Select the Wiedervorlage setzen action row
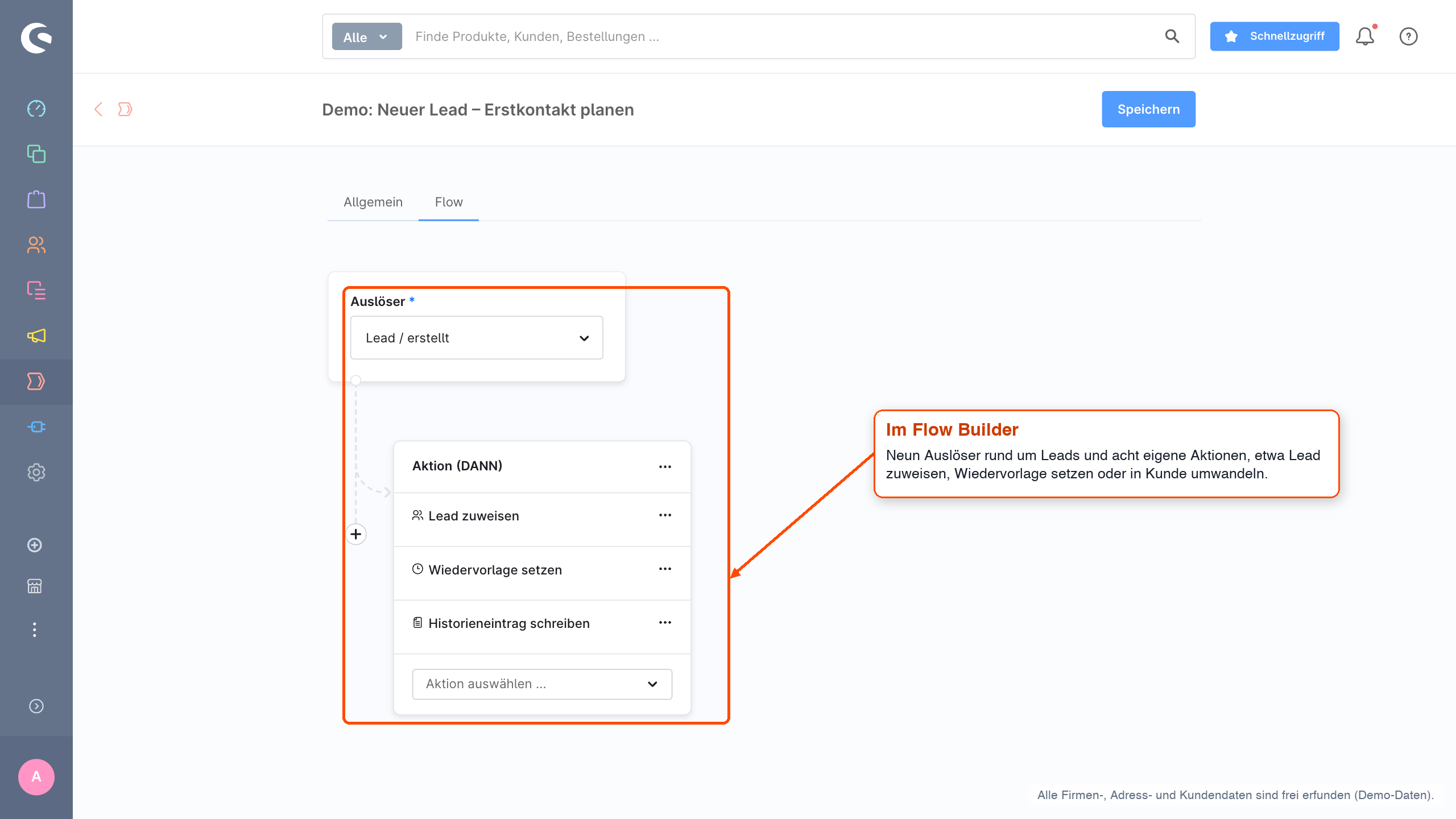 542,573
